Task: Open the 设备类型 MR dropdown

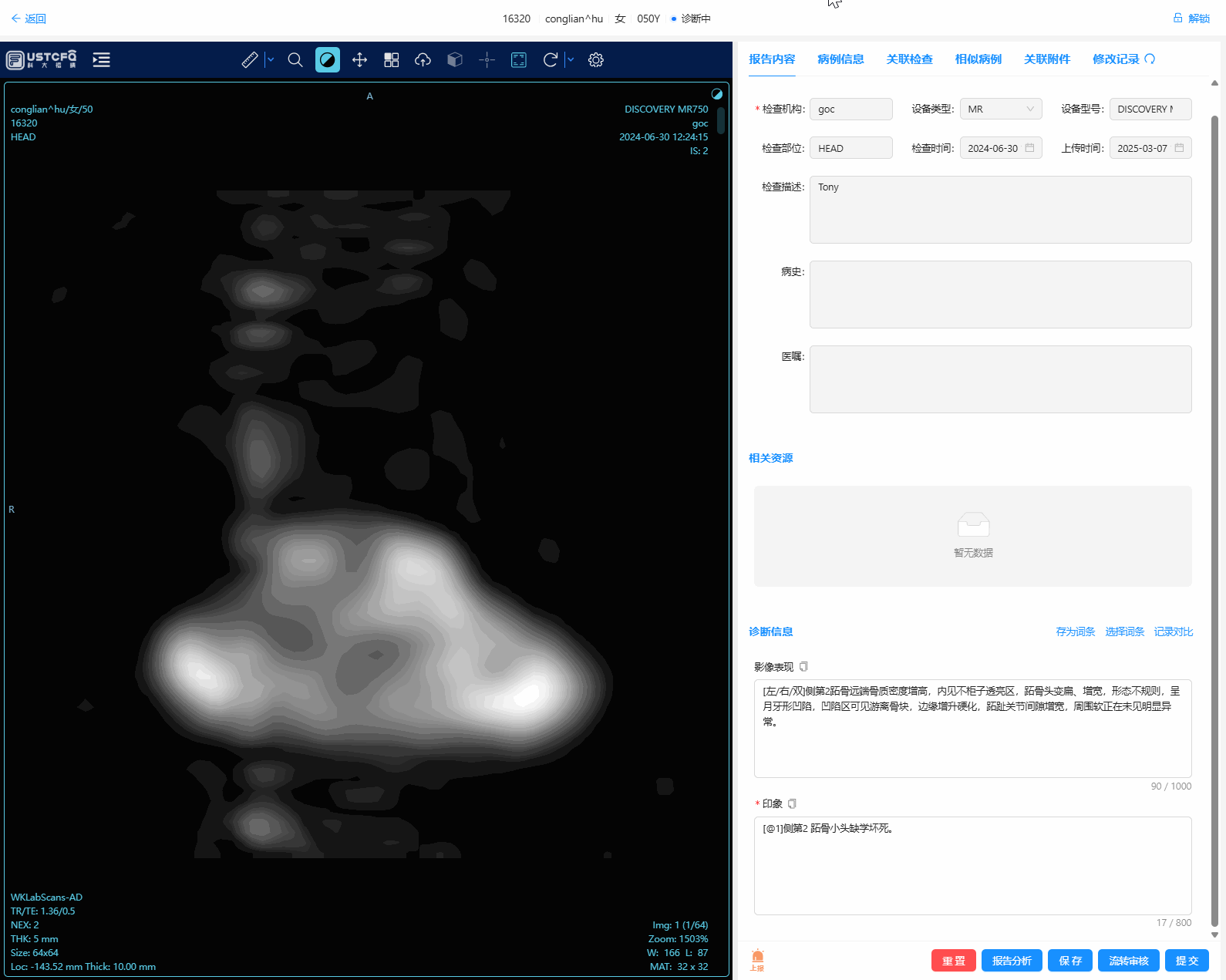Action: coord(1001,109)
